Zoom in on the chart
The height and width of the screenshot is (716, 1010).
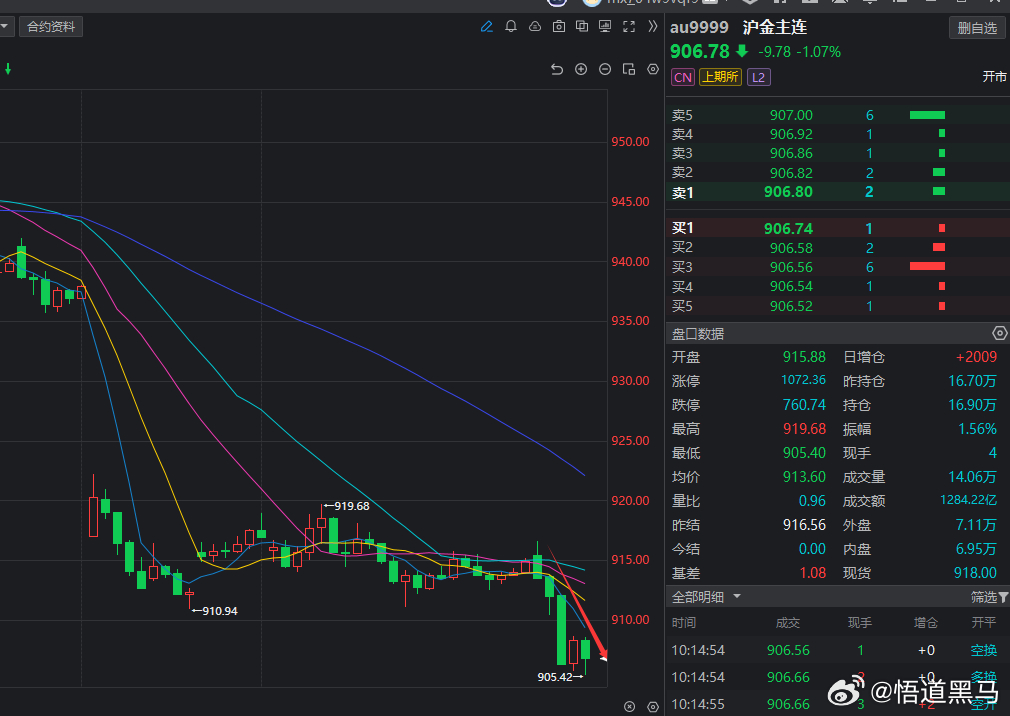[x=581, y=69]
